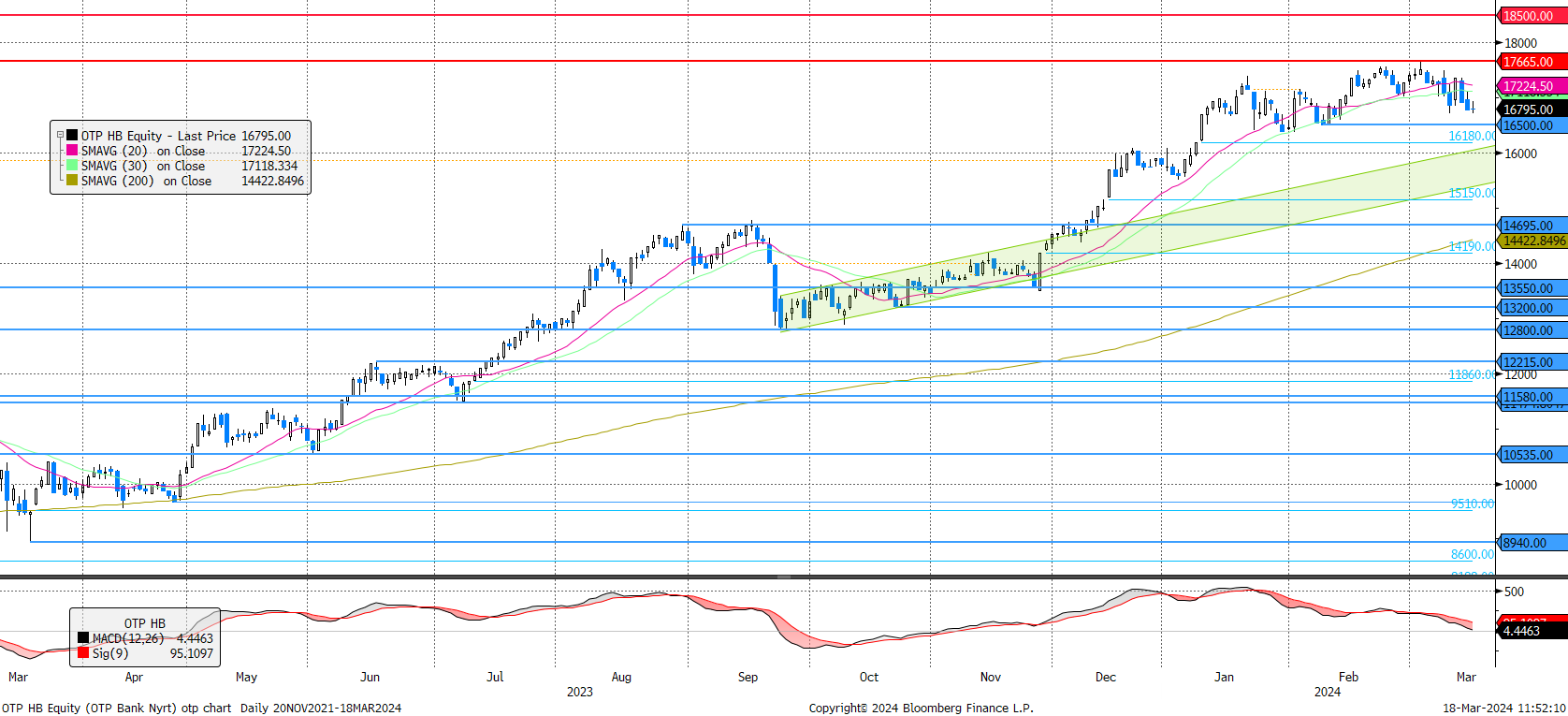Click the Jan label on time axis
The image size is (1568, 716).
[x=1224, y=677]
